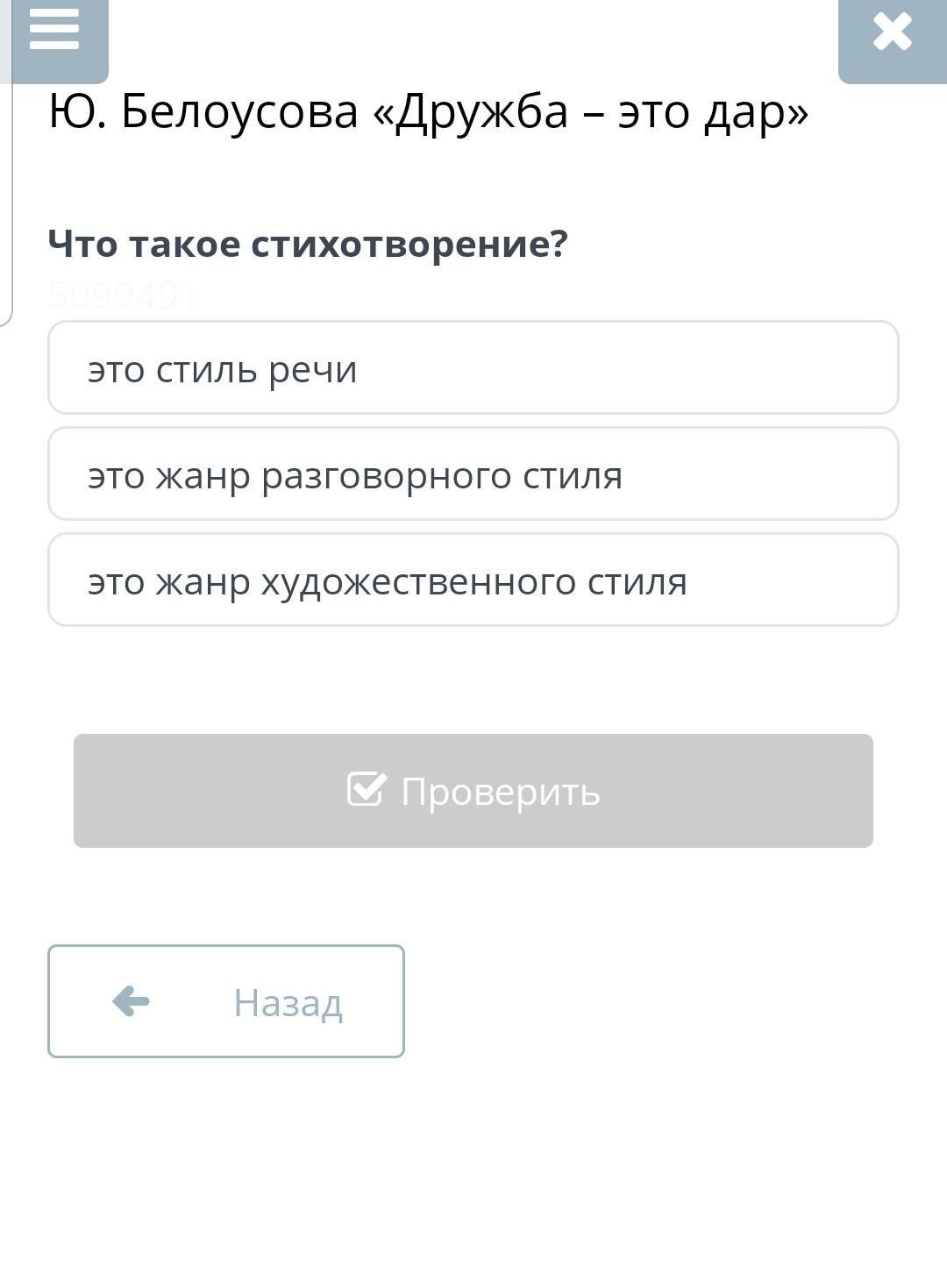Choose option "это жанр разговорного стиля"
The image size is (947, 1288).
(x=473, y=474)
